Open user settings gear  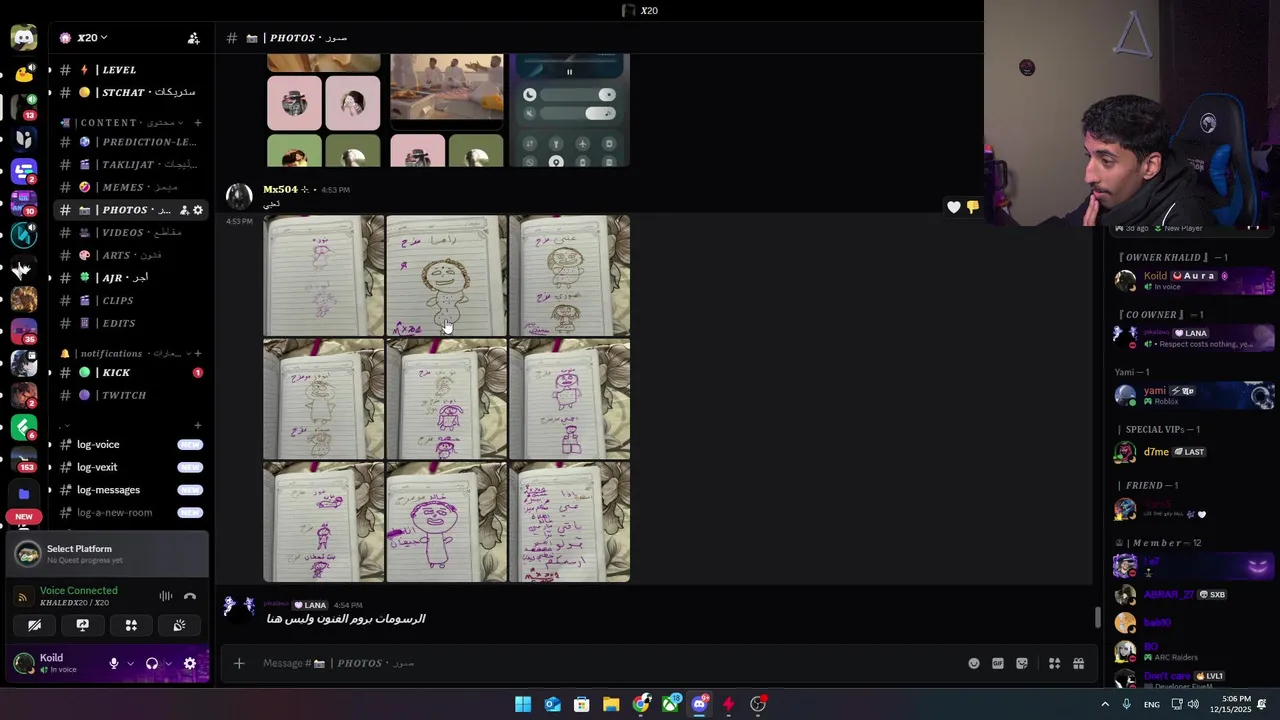tap(190, 663)
